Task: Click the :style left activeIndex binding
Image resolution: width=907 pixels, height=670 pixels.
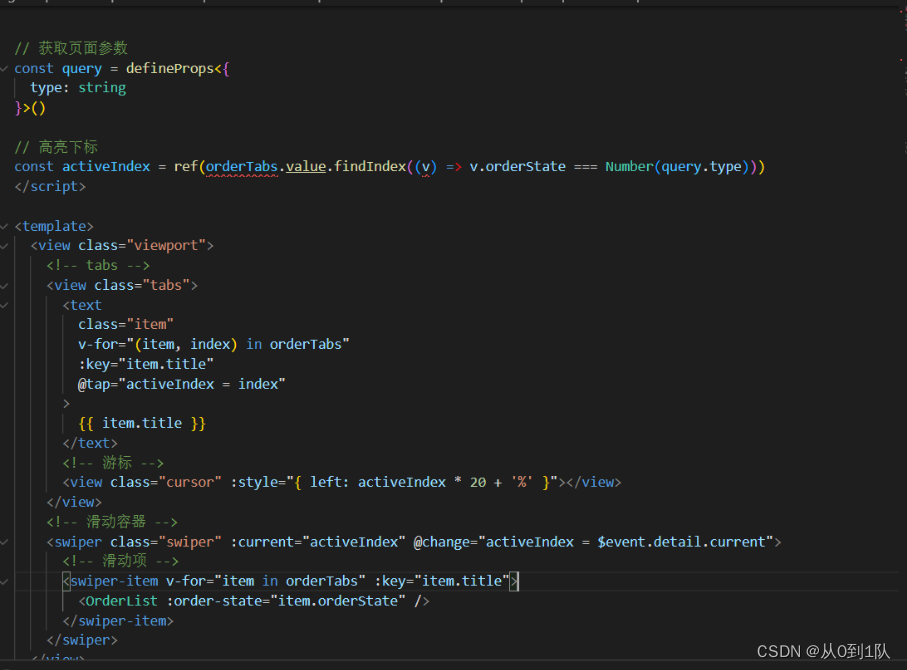Action: pos(394,483)
